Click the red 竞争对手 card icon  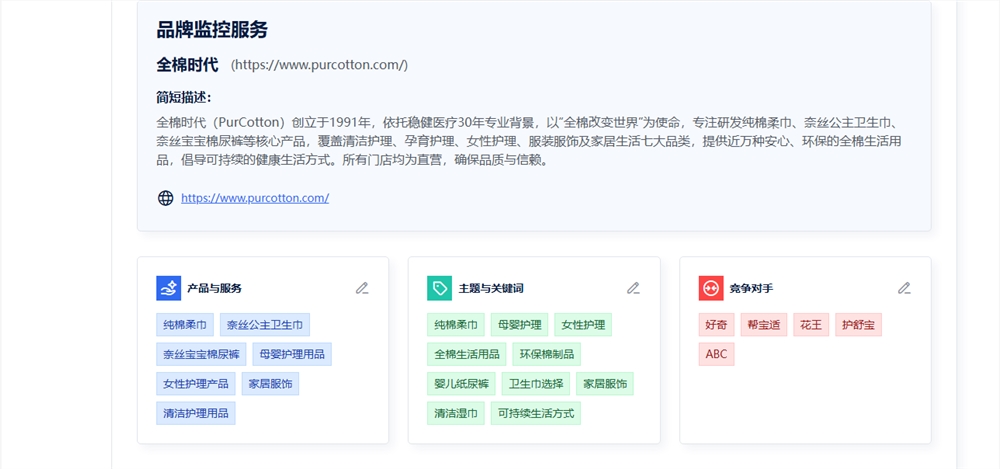click(711, 288)
